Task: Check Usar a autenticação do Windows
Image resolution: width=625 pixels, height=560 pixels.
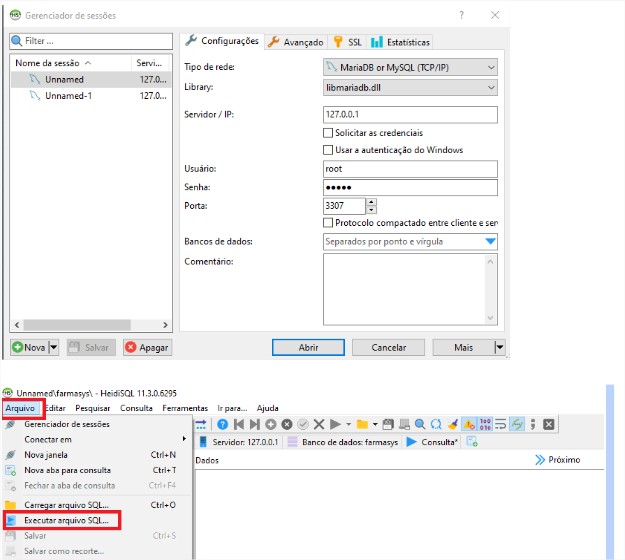Action: click(x=328, y=150)
